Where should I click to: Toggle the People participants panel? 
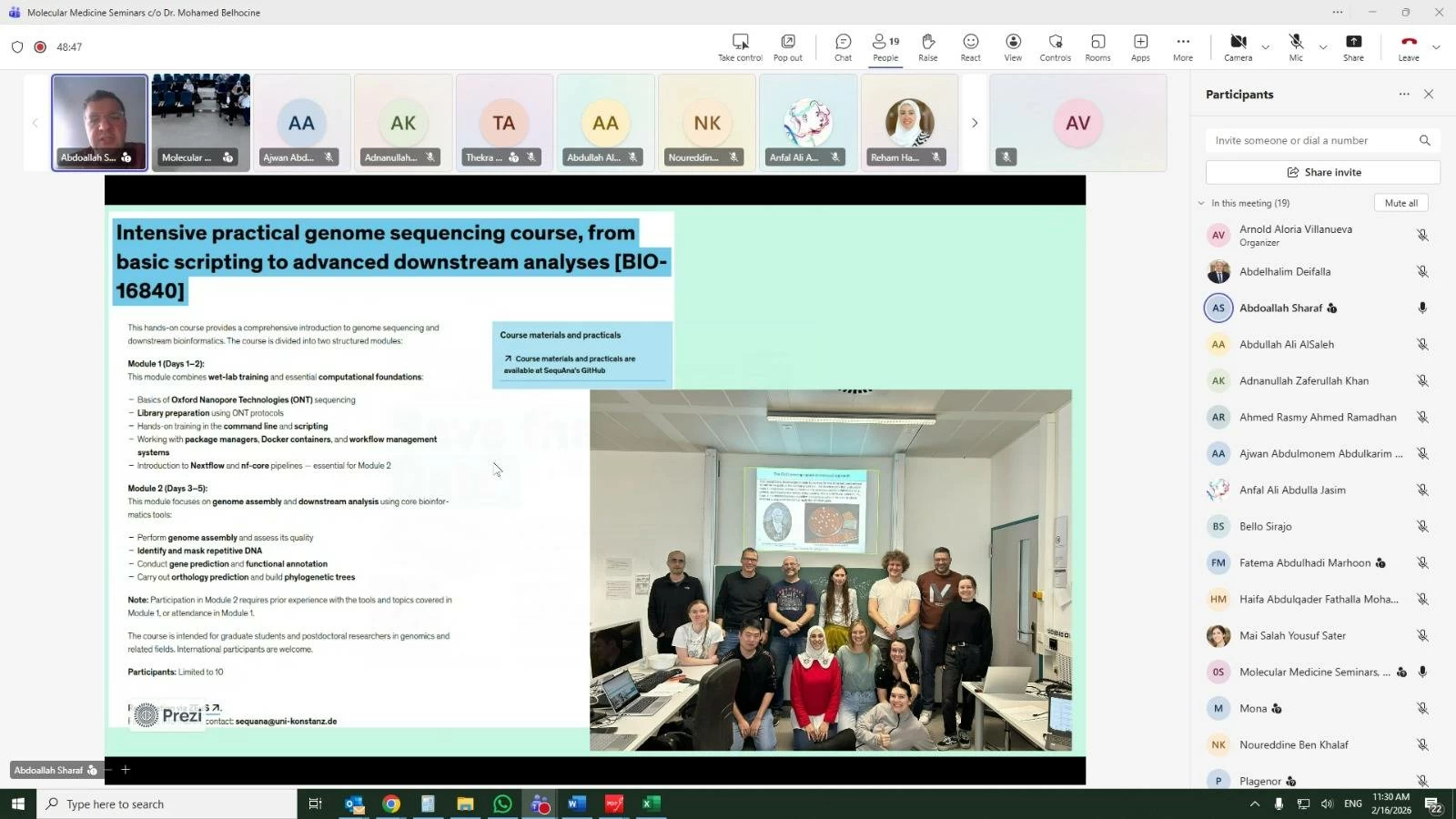tap(885, 47)
